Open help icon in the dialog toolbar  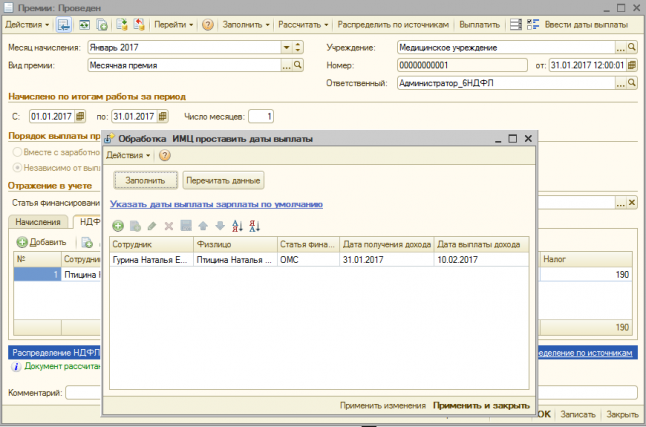pos(165,155)
